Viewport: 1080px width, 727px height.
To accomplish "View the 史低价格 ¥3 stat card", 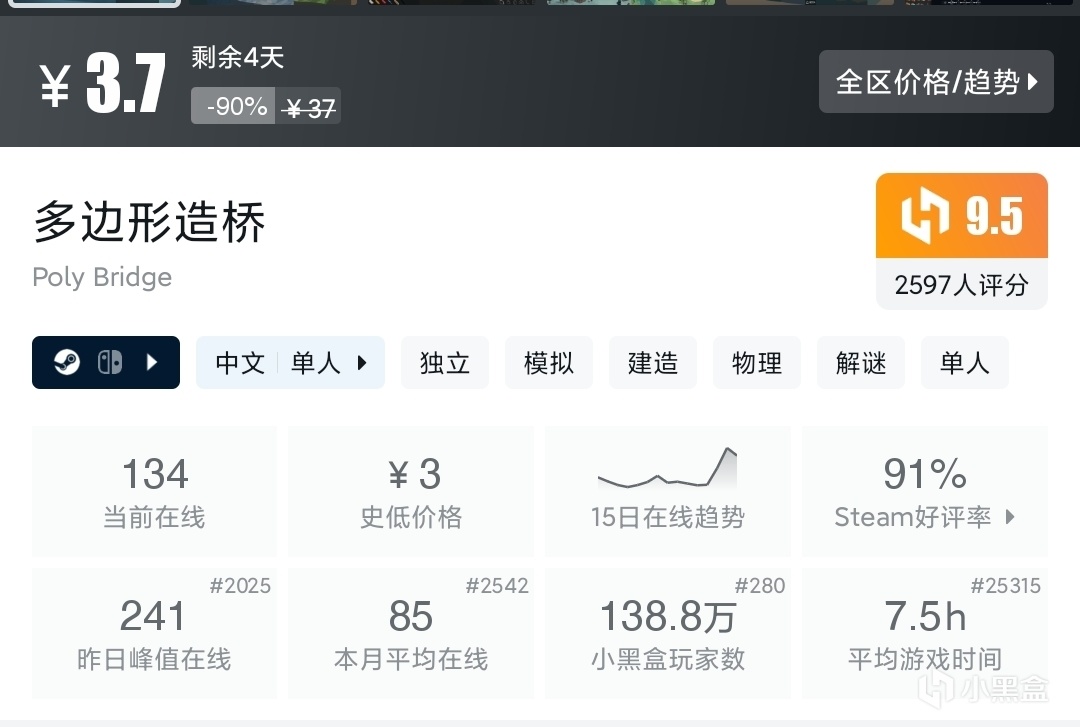I will pyautogui.click(x=411, y=491).
